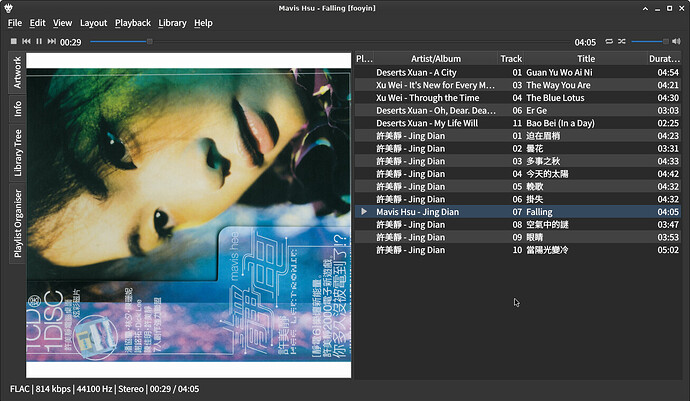Switch to the Library Tree tab
The image size is (690, 401).
click(18, 153)
